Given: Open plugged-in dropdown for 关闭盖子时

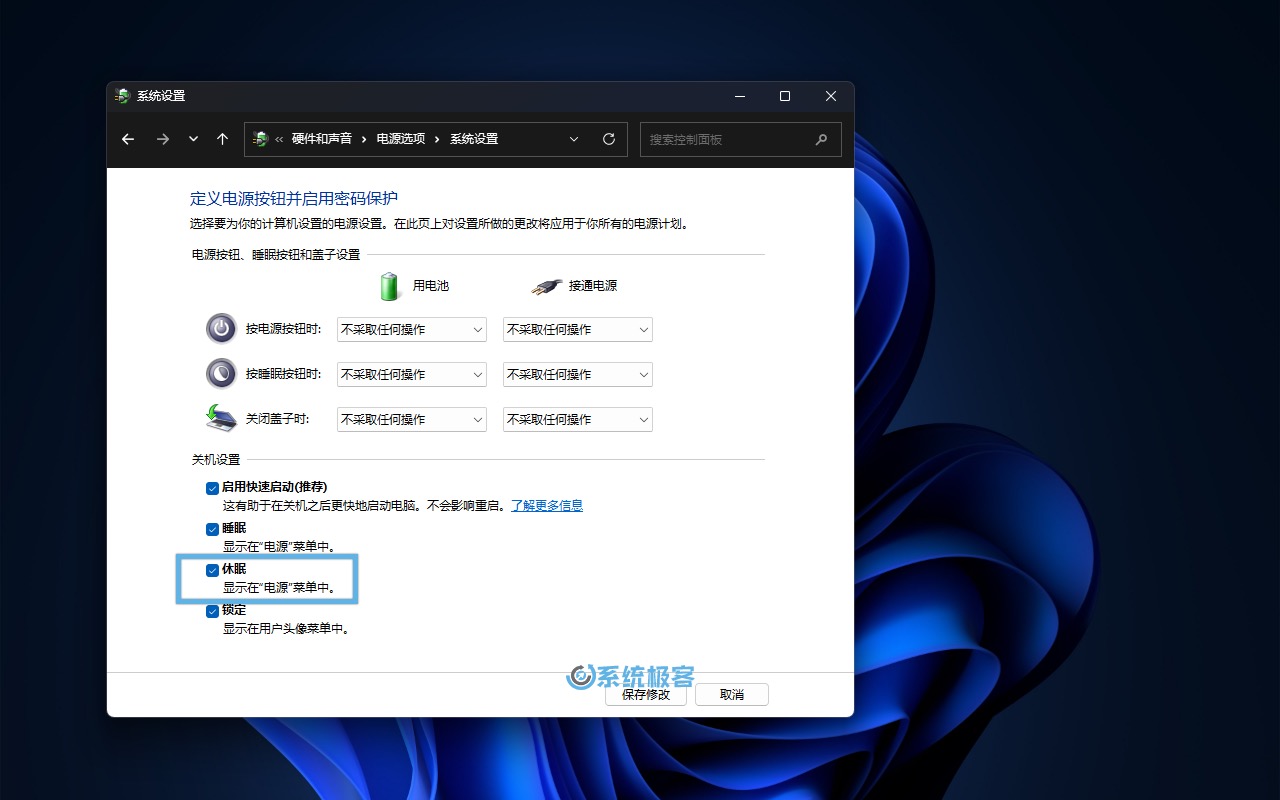Looking at the screenshot, I should pyautogui.click(x=578, y=419).
